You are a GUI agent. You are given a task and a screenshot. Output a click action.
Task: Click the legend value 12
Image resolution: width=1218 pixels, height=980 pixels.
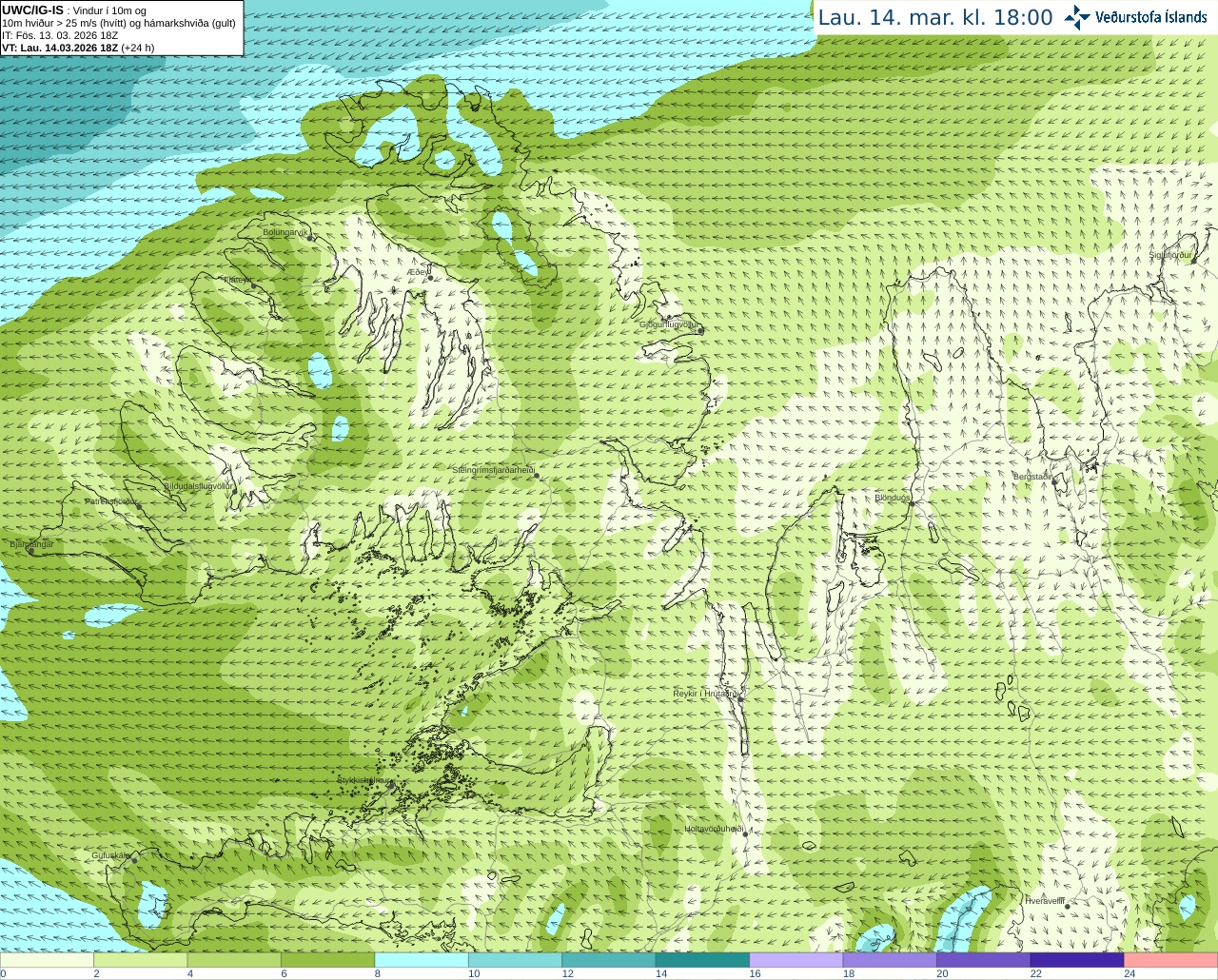tap(567, 974)
